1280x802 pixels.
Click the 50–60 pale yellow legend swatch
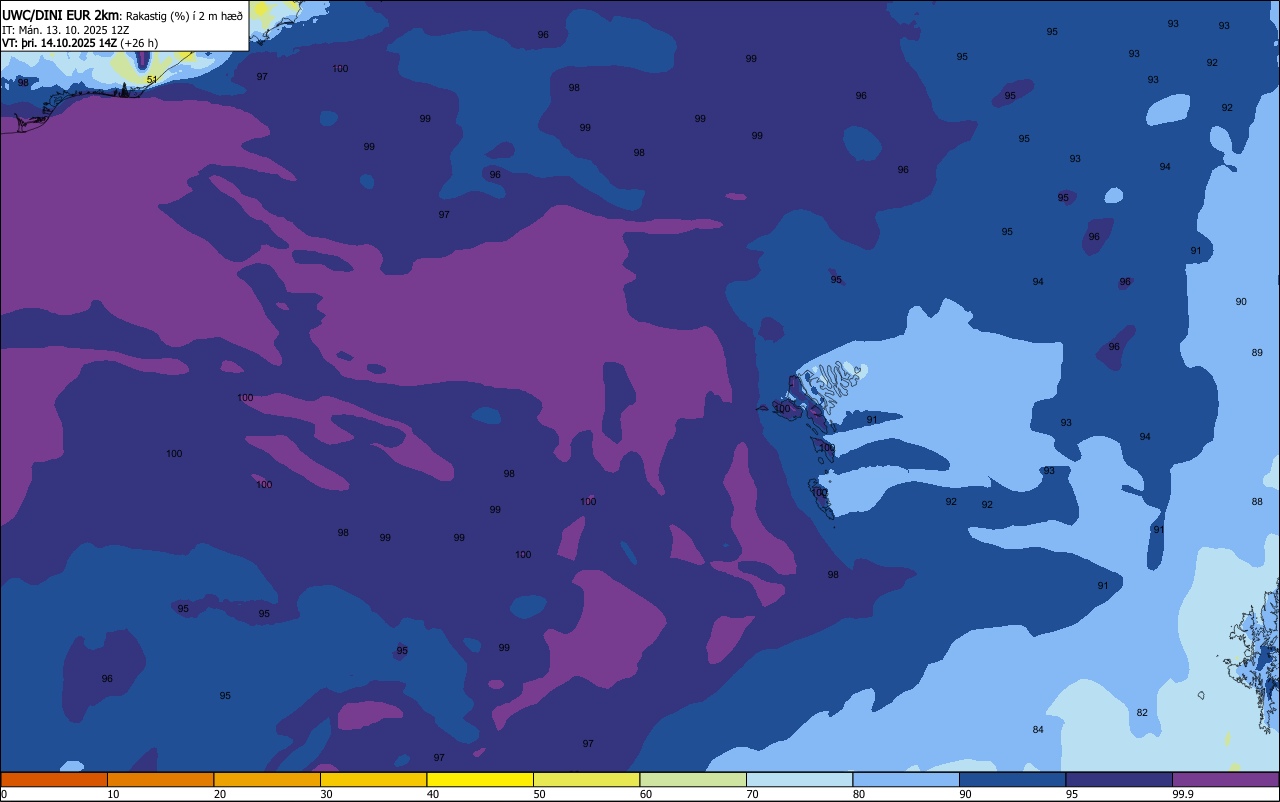point(586,779)
